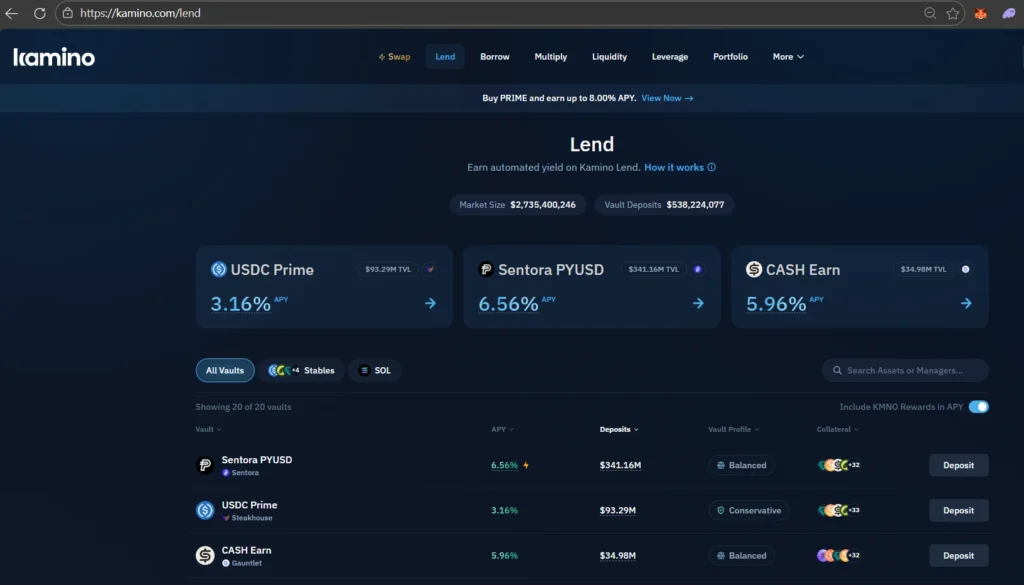Expand the More navigation dropdown
The width and height of the screenshot is (1024, 585).
coord(788,57)
